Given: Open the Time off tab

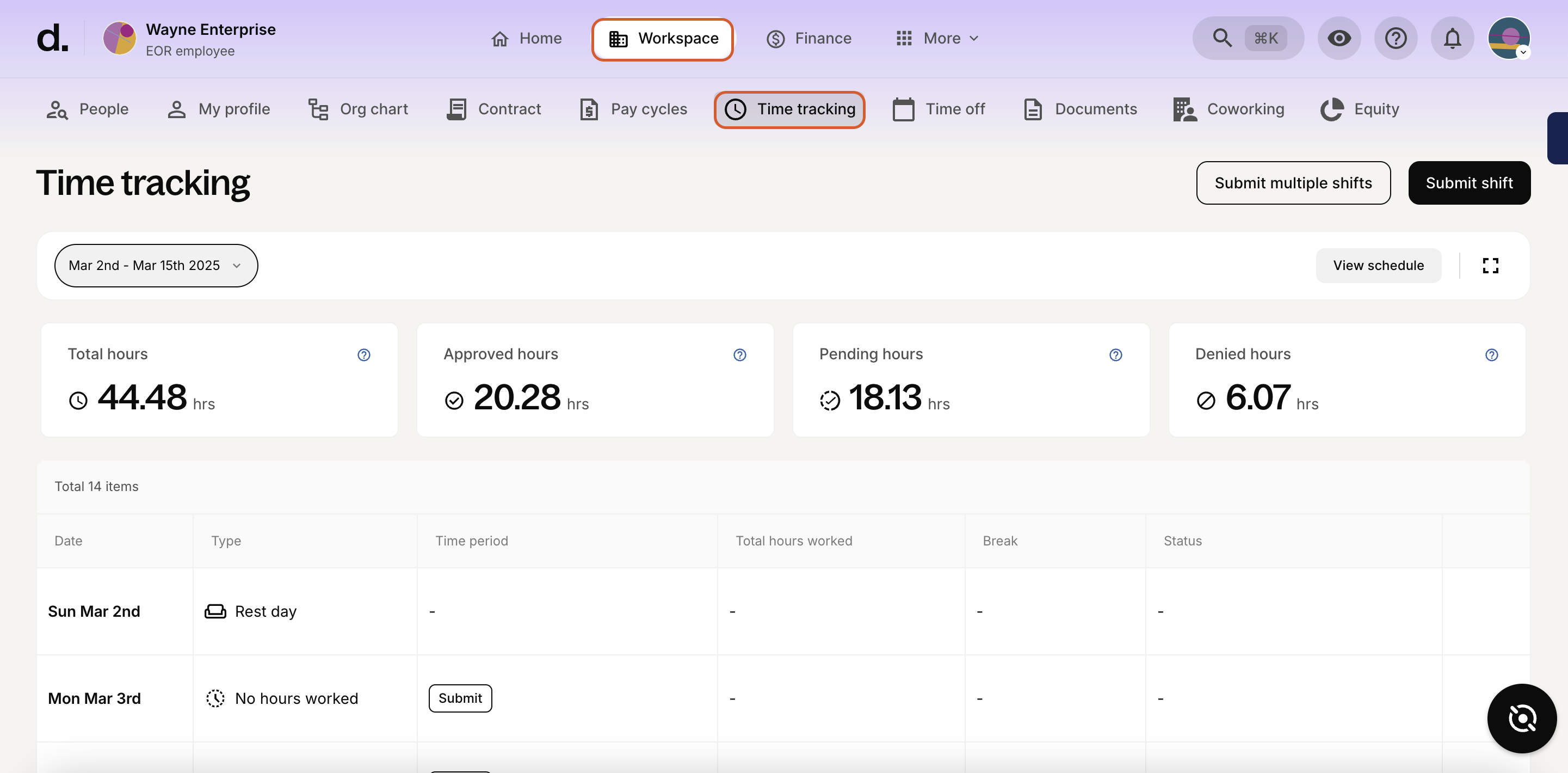Looking at the screenshot, I should coord(939,109).
